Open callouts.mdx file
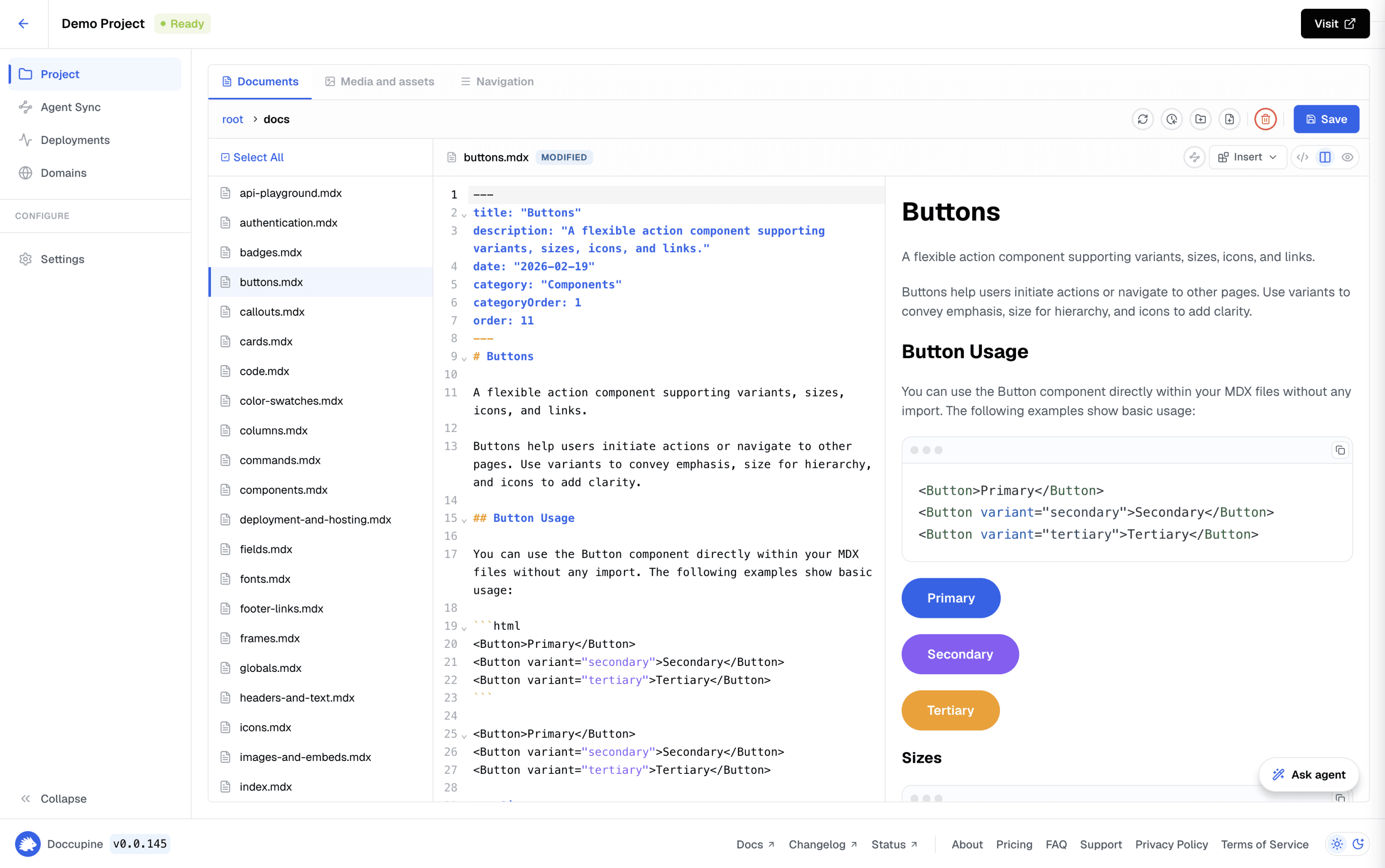This screenshot has width=1385, height=868. 320,312
